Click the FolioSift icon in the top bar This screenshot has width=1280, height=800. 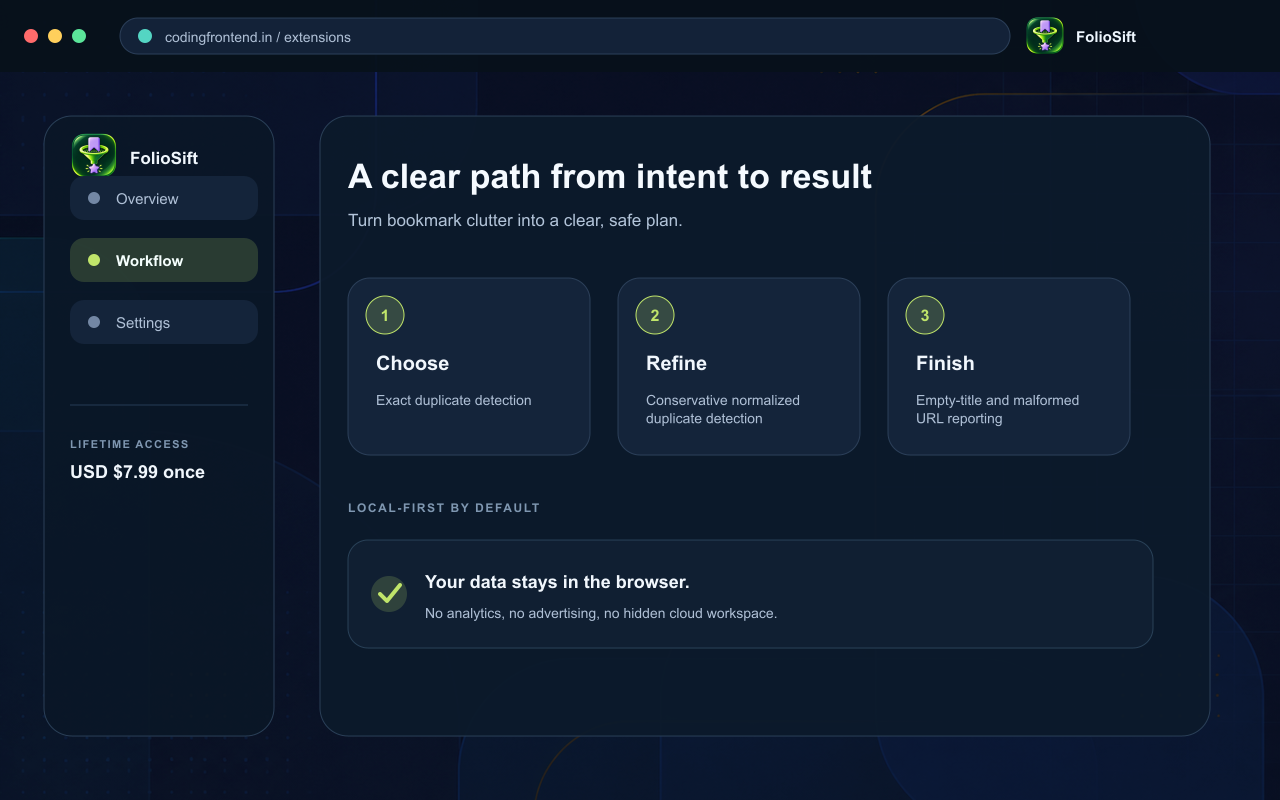(1045, 36)
